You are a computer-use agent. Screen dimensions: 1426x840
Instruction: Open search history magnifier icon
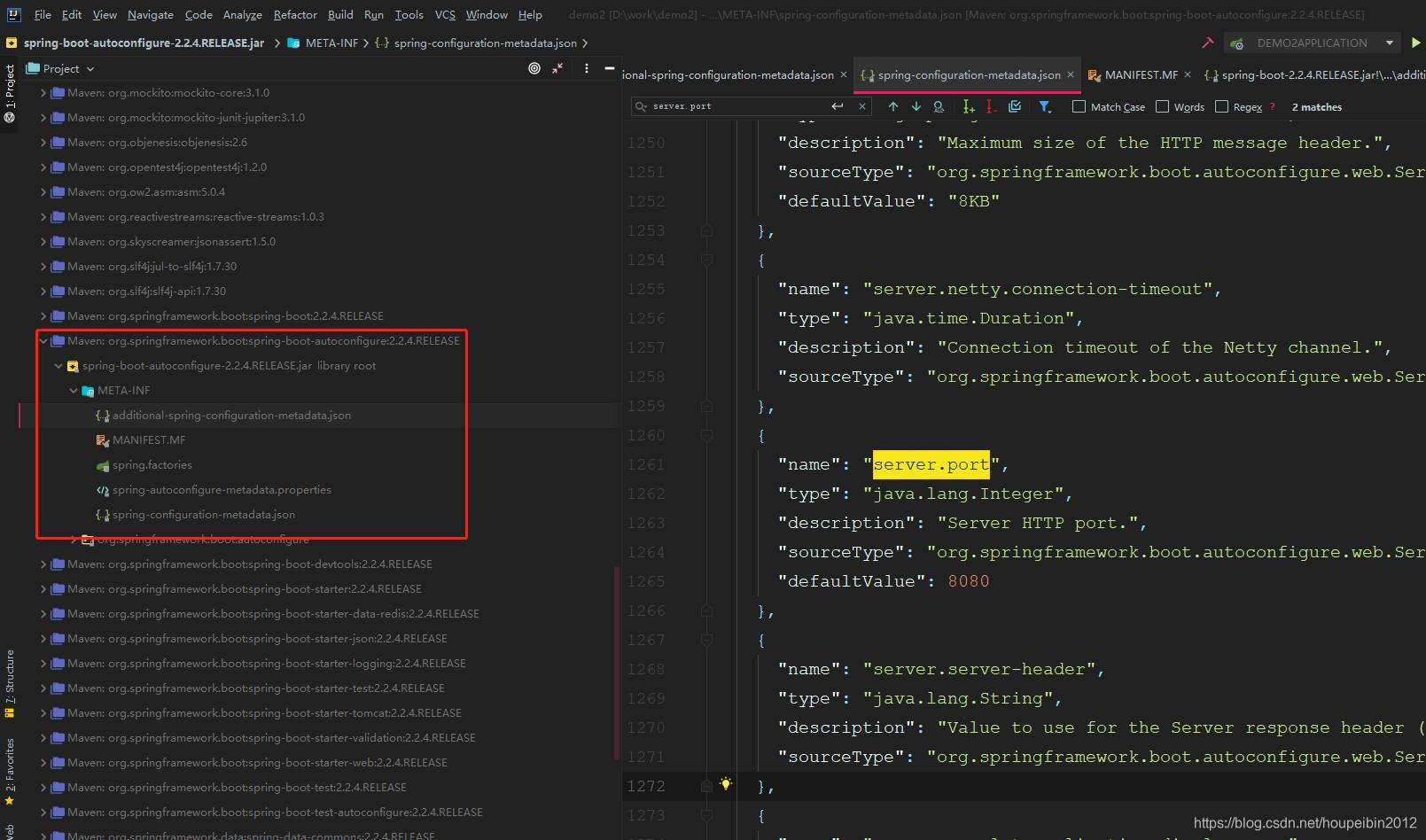pyautogui.click(x=641, y=106)
